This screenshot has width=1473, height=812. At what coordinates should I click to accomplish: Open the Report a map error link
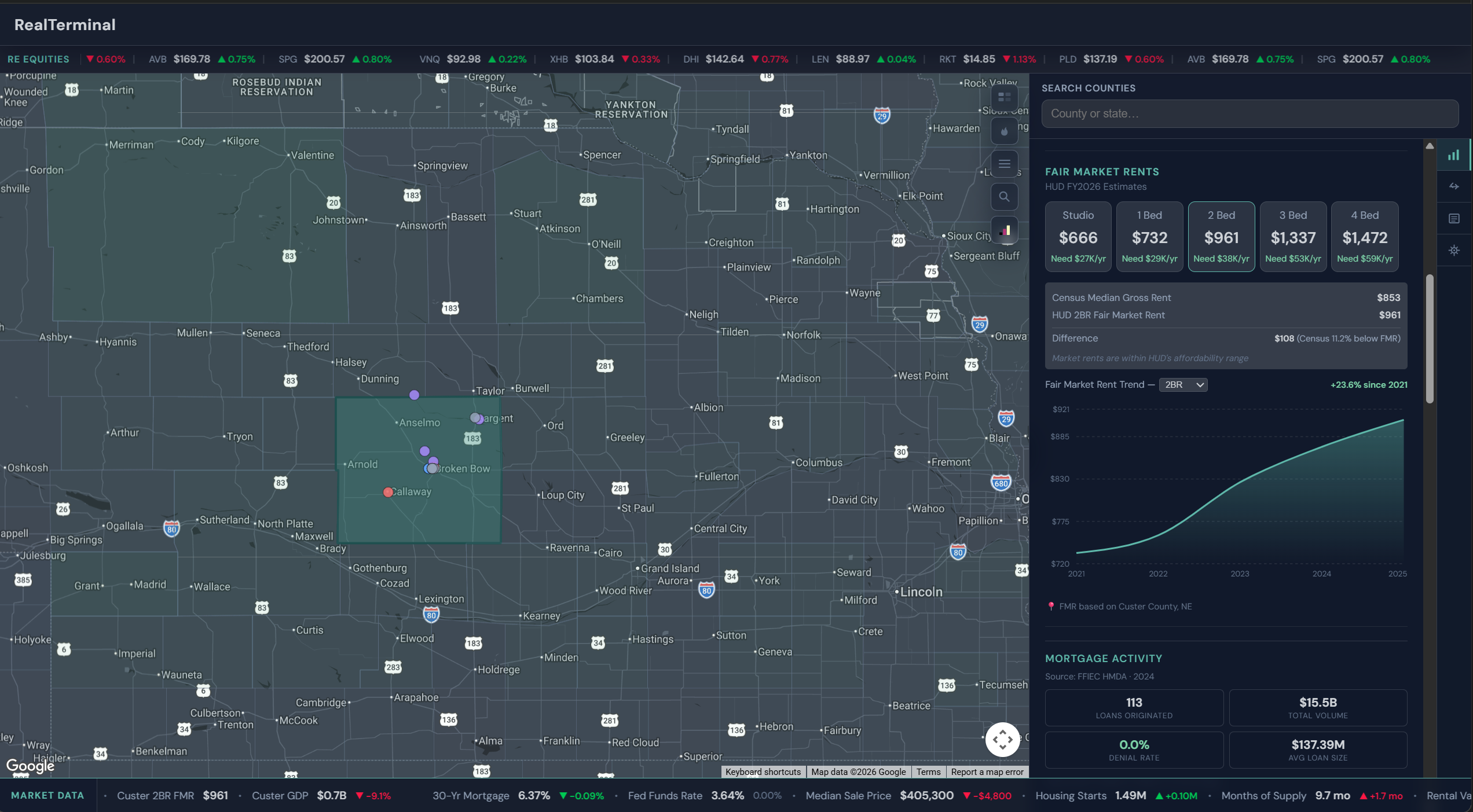tap(987, 772)
